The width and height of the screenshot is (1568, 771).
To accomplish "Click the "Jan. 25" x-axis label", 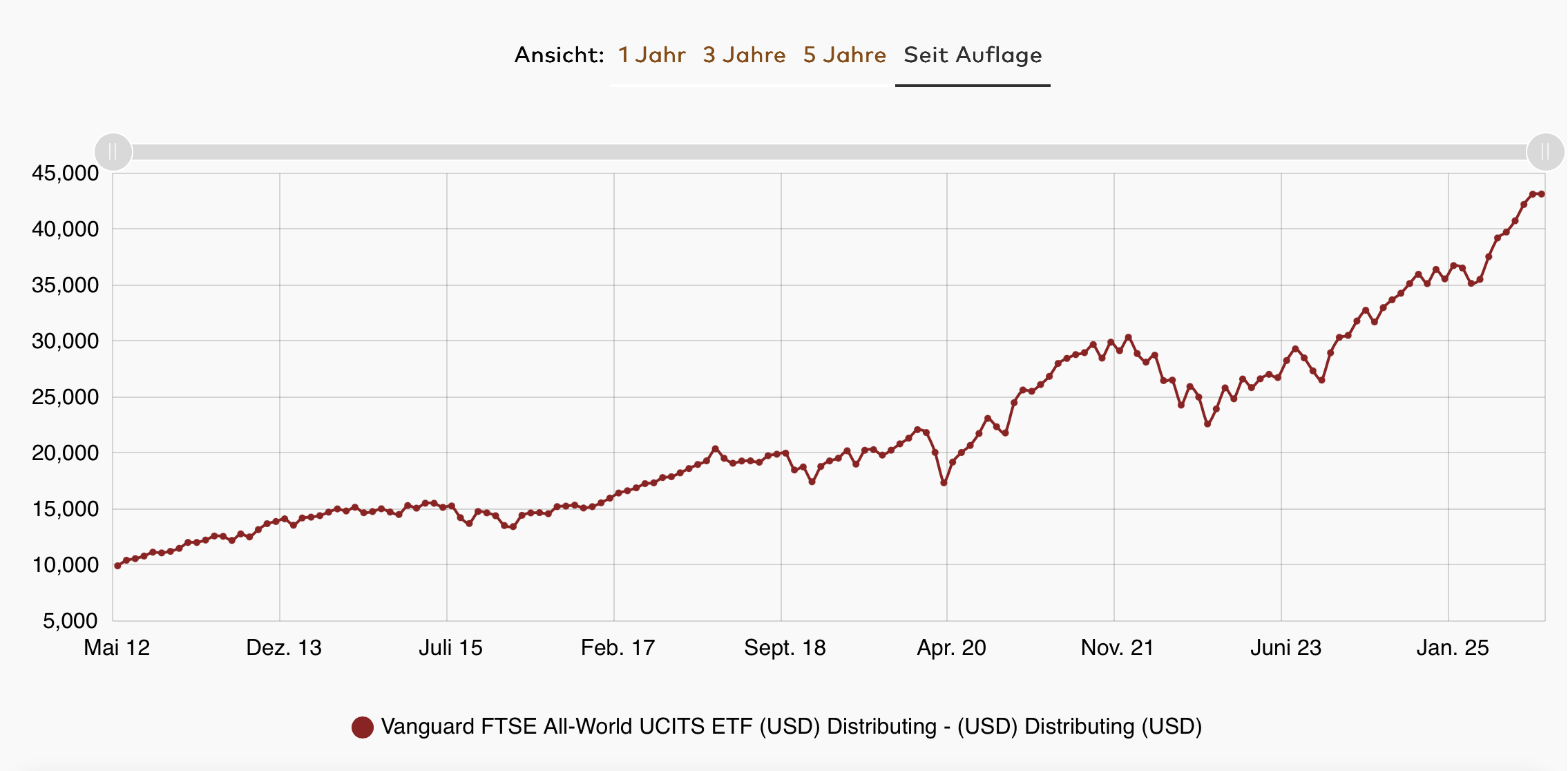I will pos(1452,648).
